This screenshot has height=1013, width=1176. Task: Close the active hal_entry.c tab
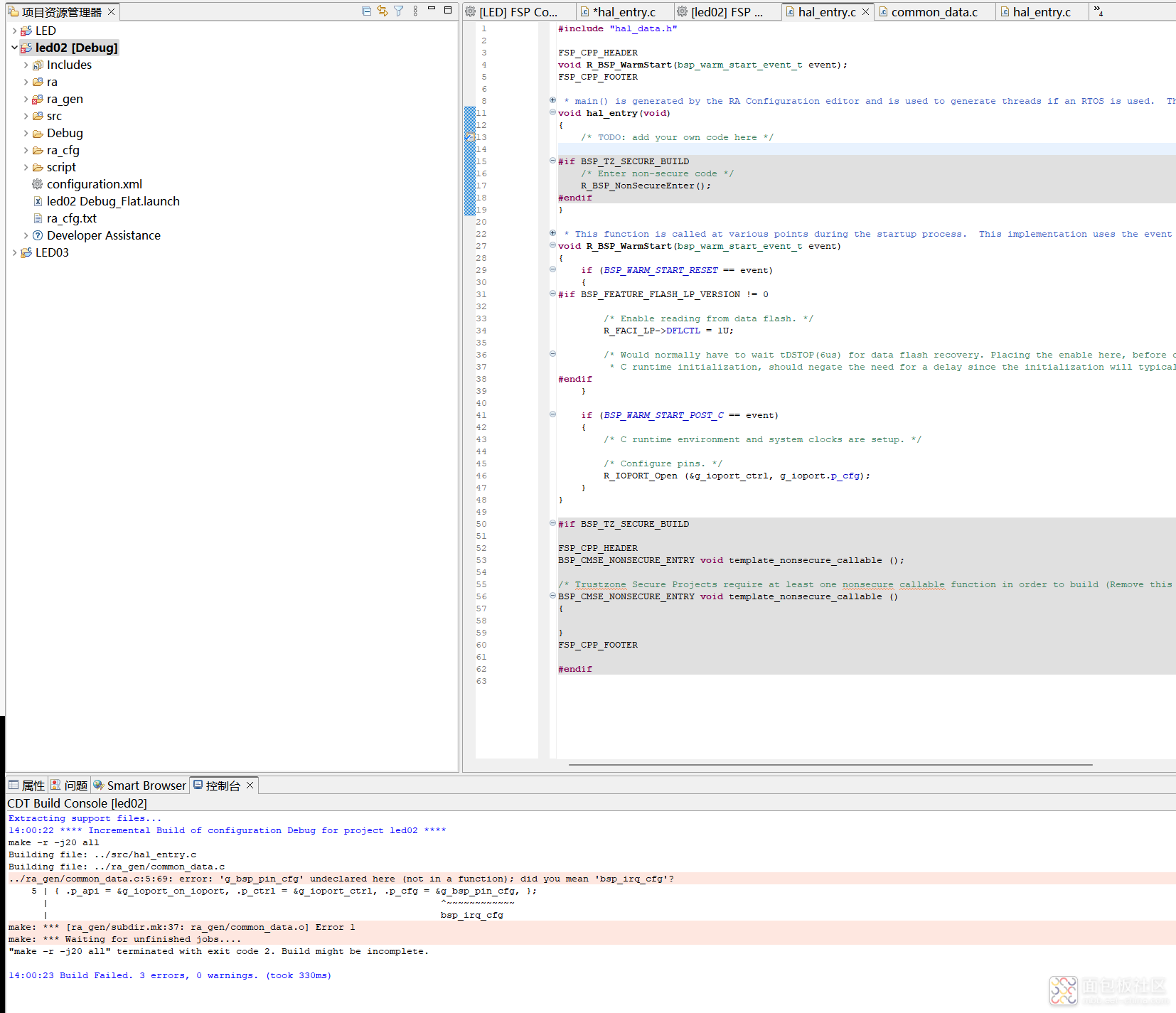(x=865, y=12)
